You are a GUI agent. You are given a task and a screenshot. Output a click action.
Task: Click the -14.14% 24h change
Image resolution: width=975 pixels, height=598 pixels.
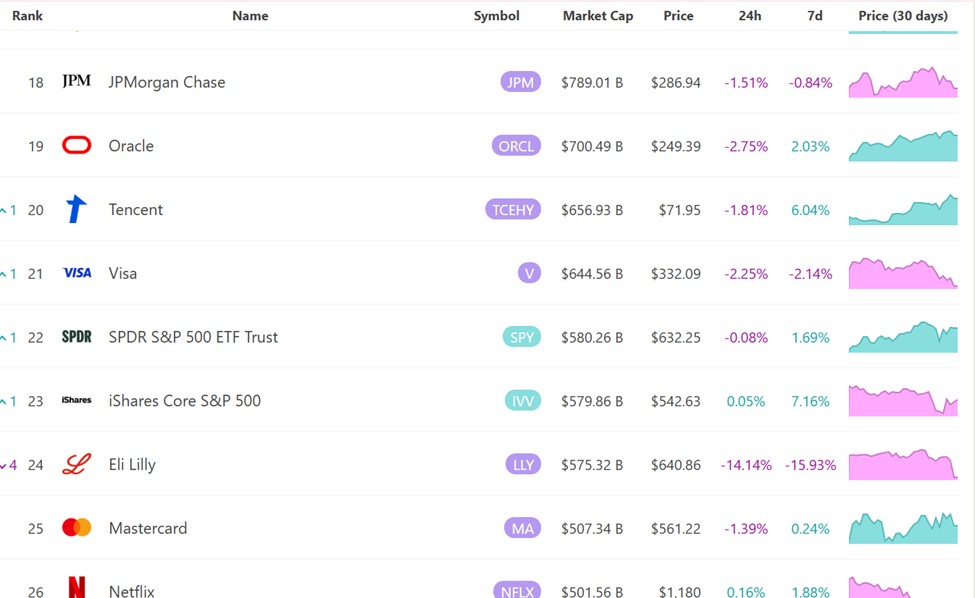(x=746, y=465)
